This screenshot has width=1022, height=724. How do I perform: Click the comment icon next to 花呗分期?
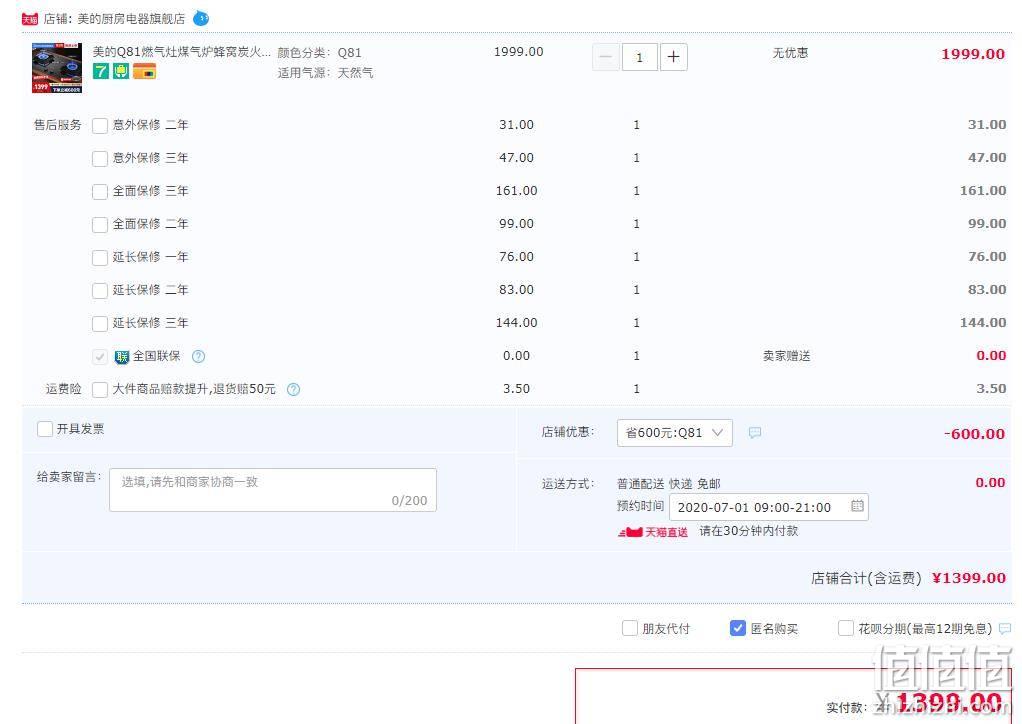tap(1005, 629)
